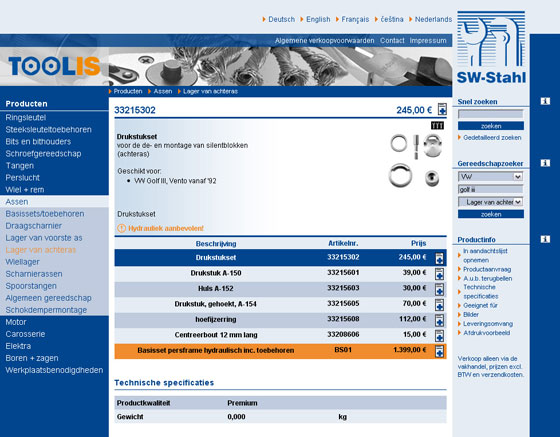The image size is (560, 437).
Task: Click the model field containing golf iii
Action: [491, 189]
